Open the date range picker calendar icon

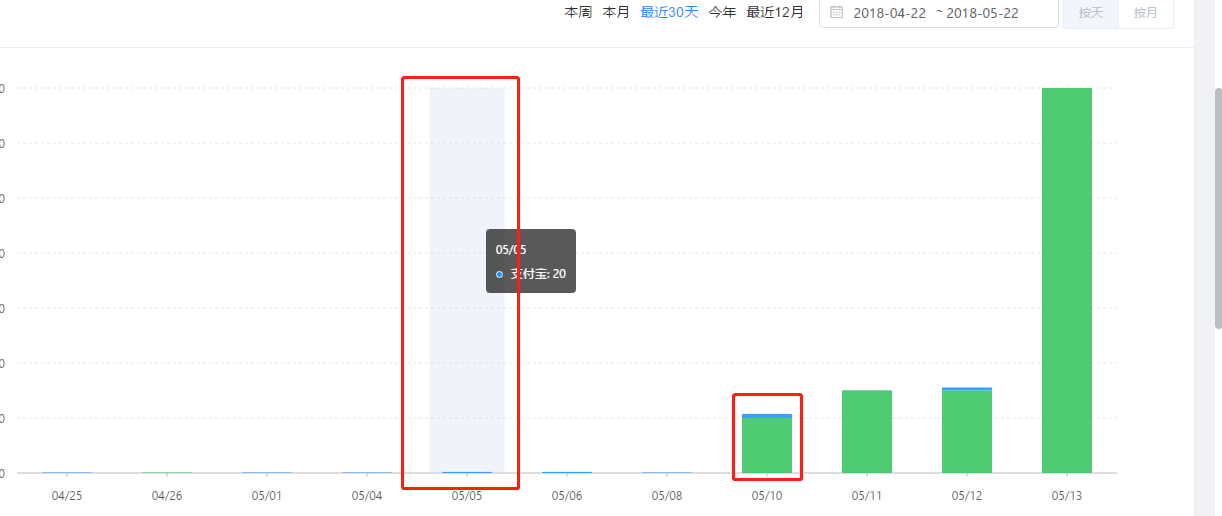click(837, 12)
